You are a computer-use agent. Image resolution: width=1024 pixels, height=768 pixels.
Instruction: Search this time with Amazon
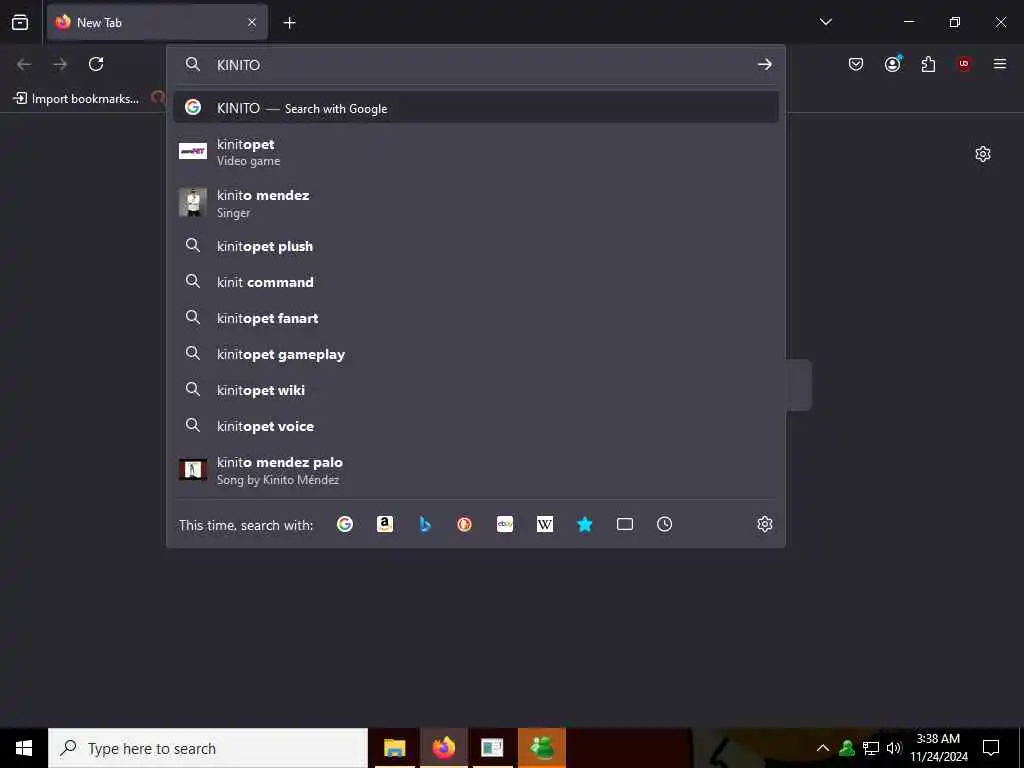click(x=385, y=524)
